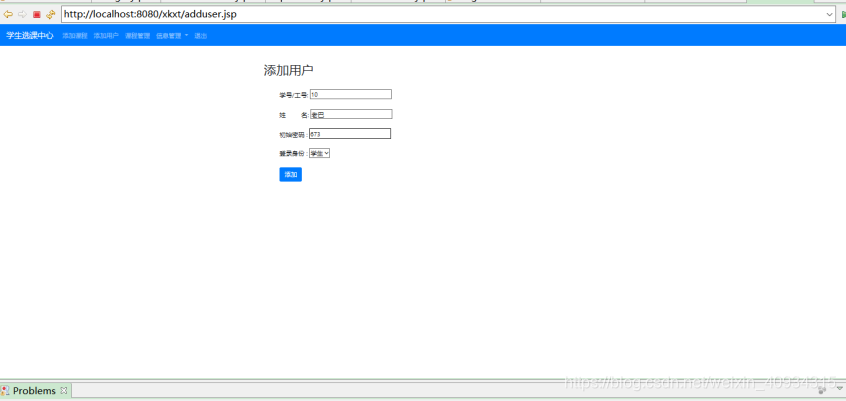This screenshot has height=401, width=846.
Task: Go forward with the grey right arrow
Action: click(22, 15)
